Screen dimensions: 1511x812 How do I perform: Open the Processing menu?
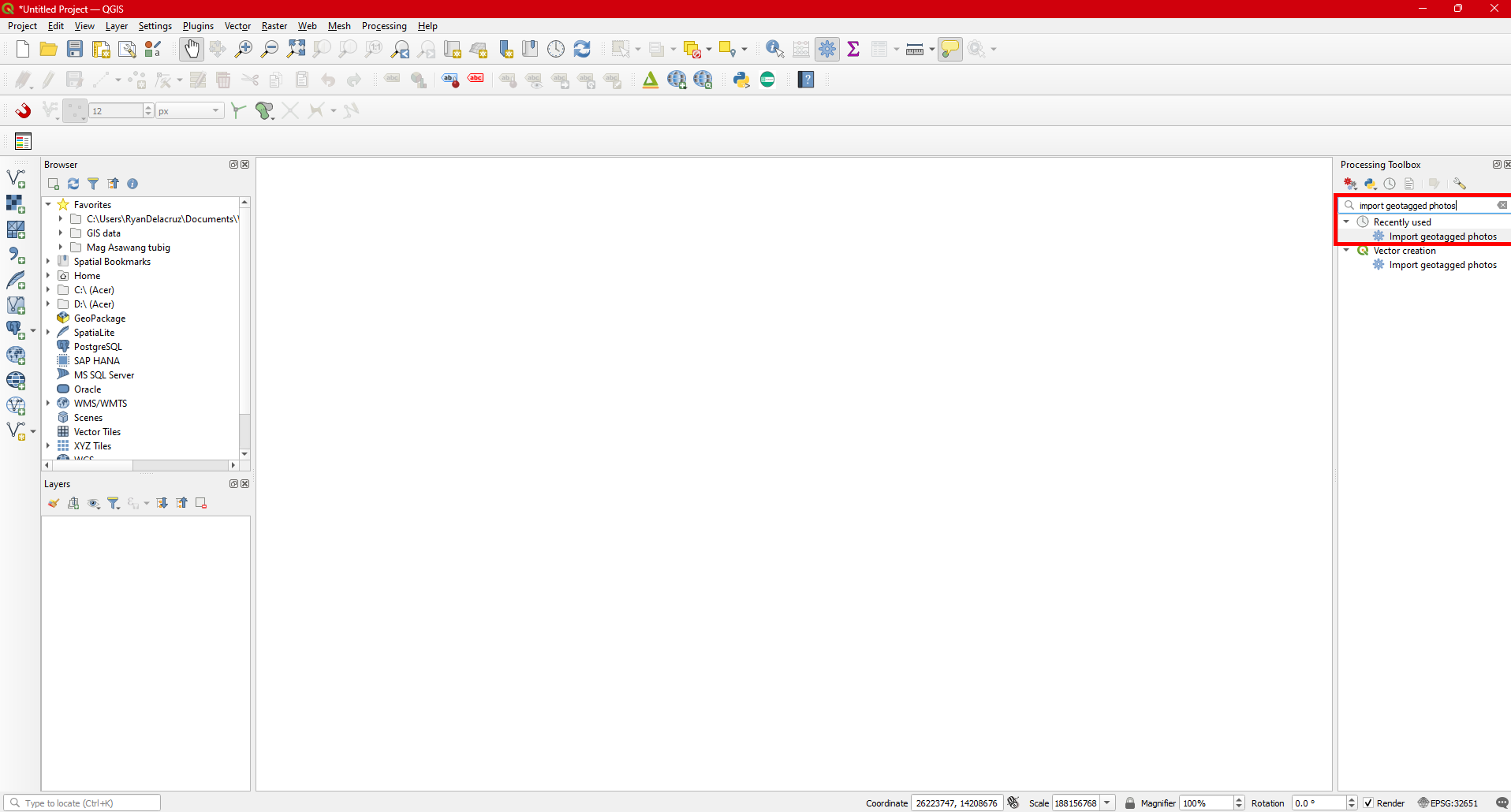point(384,26)
